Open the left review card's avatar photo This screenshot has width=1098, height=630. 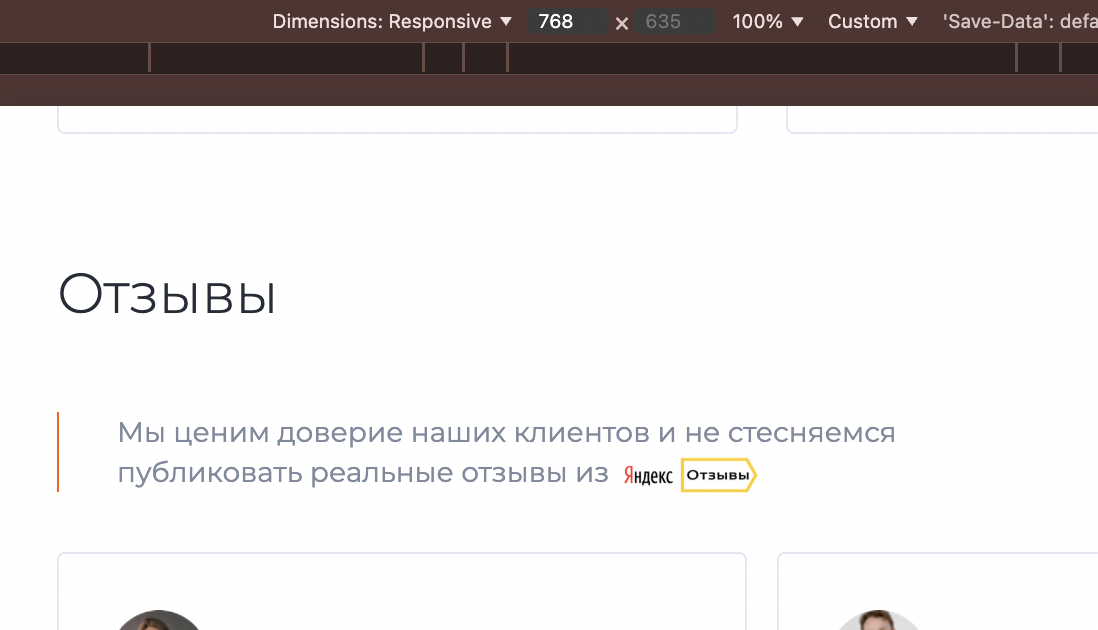[x=160, y=620]
